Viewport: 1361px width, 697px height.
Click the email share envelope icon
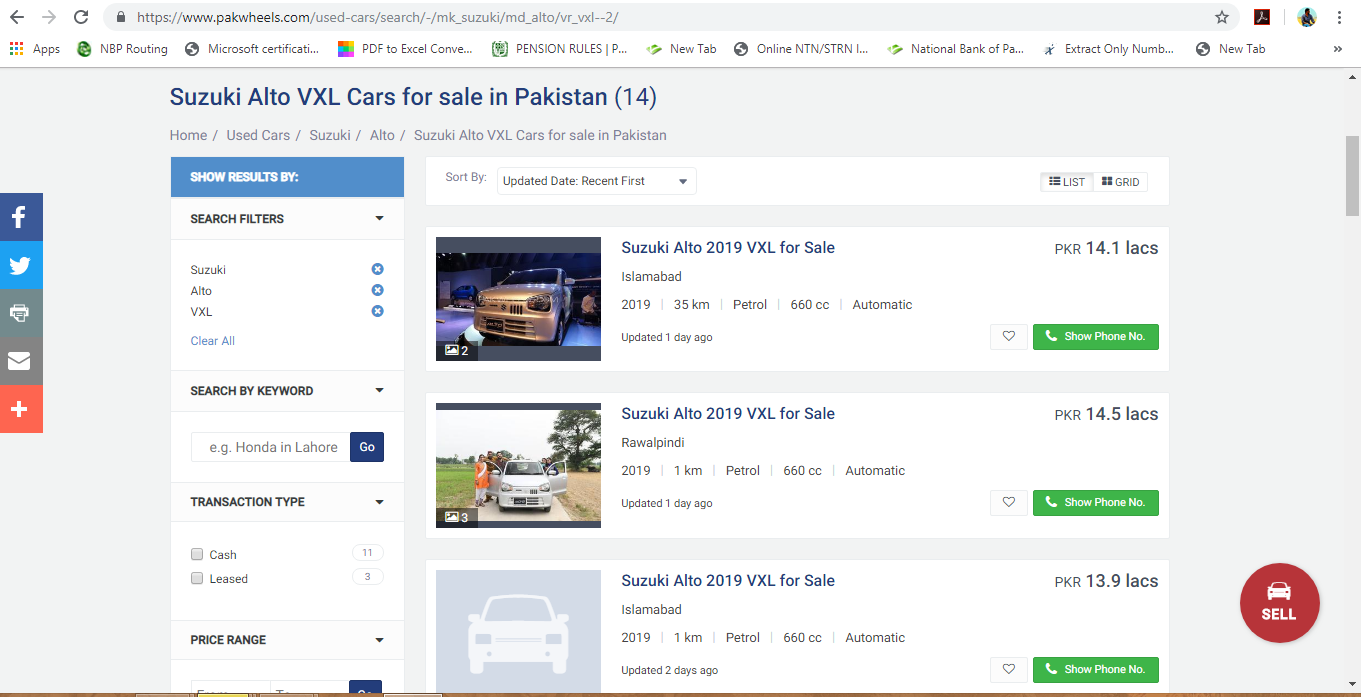click(x=21, y=361)
